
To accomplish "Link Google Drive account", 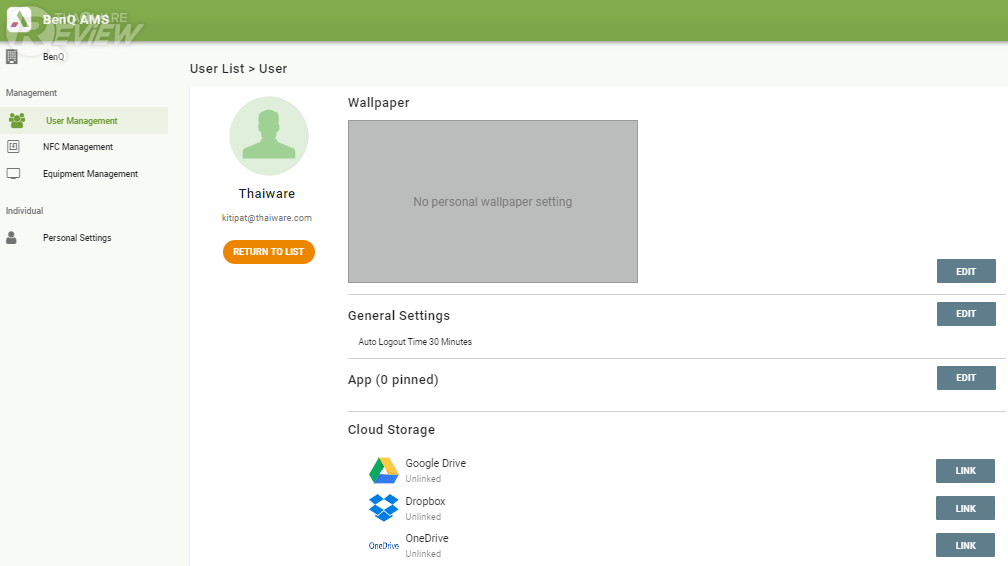I will click(965, 471).
